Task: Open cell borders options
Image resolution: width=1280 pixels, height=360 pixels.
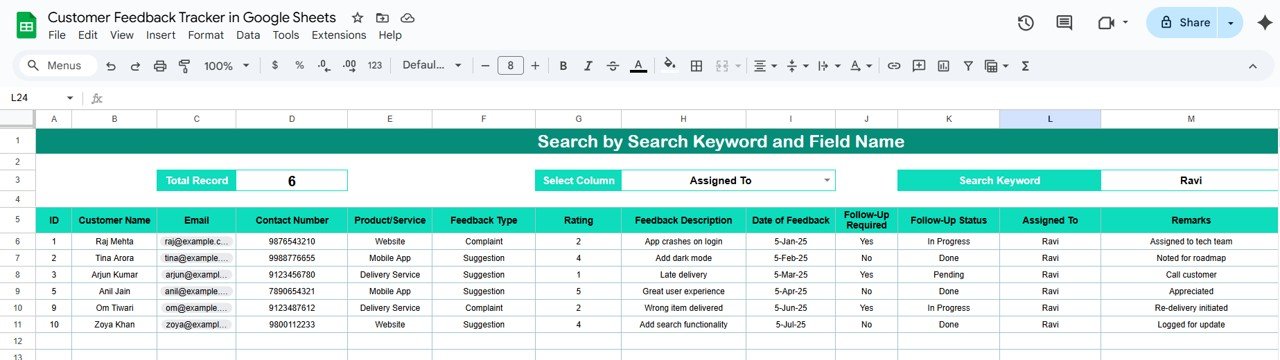Action: pyautogui.click(x=697, y=66)
